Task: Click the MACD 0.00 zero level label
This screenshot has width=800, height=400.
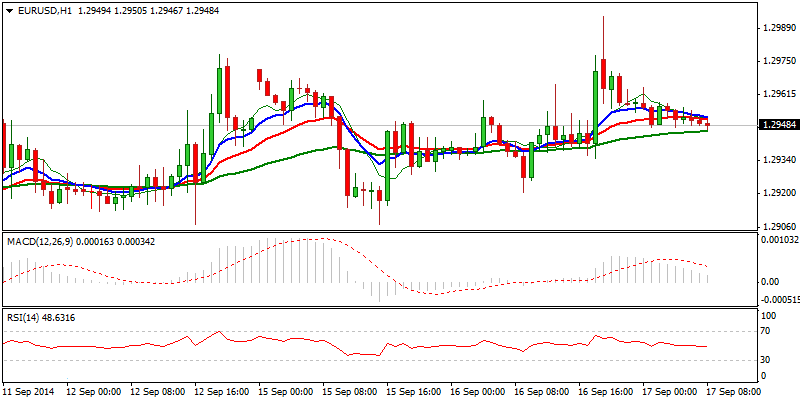Action: coord(769,282)
